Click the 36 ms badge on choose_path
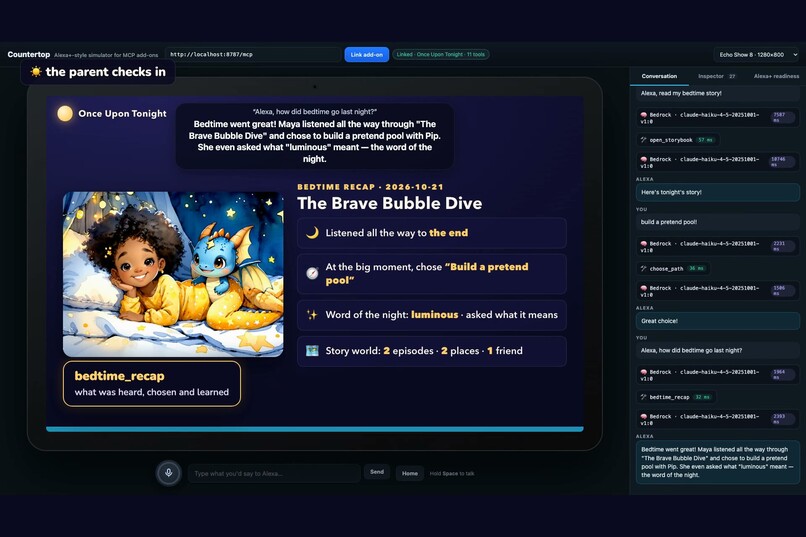Screen dimensions: 806x537 tap(697, 268)
